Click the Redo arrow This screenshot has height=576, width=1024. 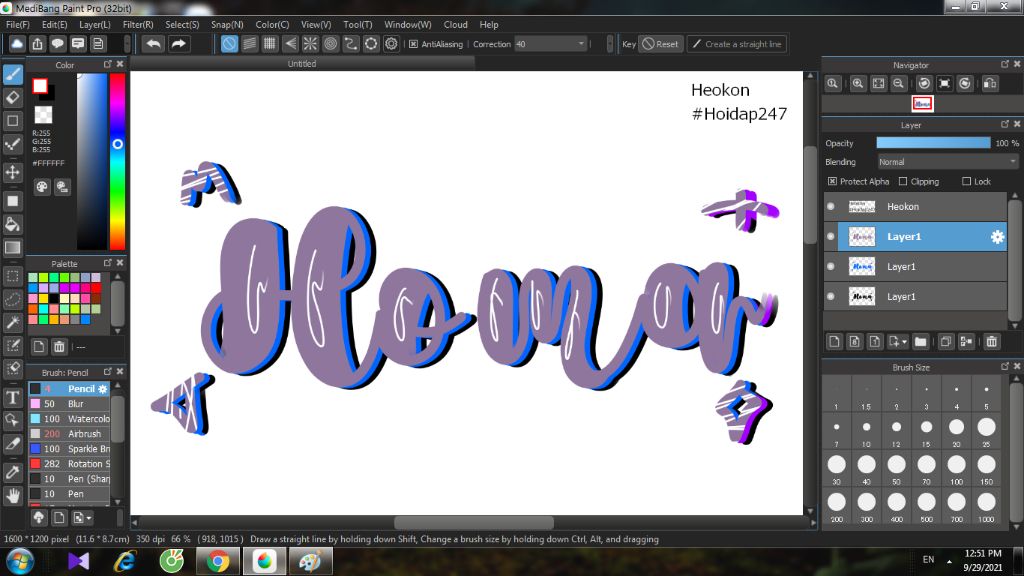[x=178, y=44]
